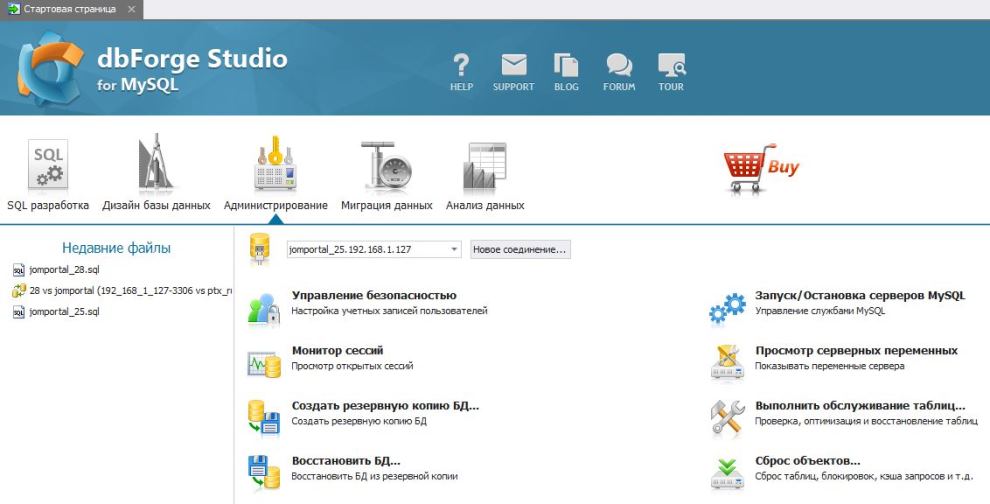Click the Buy shopping cart icon
Image resolution: width=990 pixels, height=504 pixels.
[x=762, y=168]
